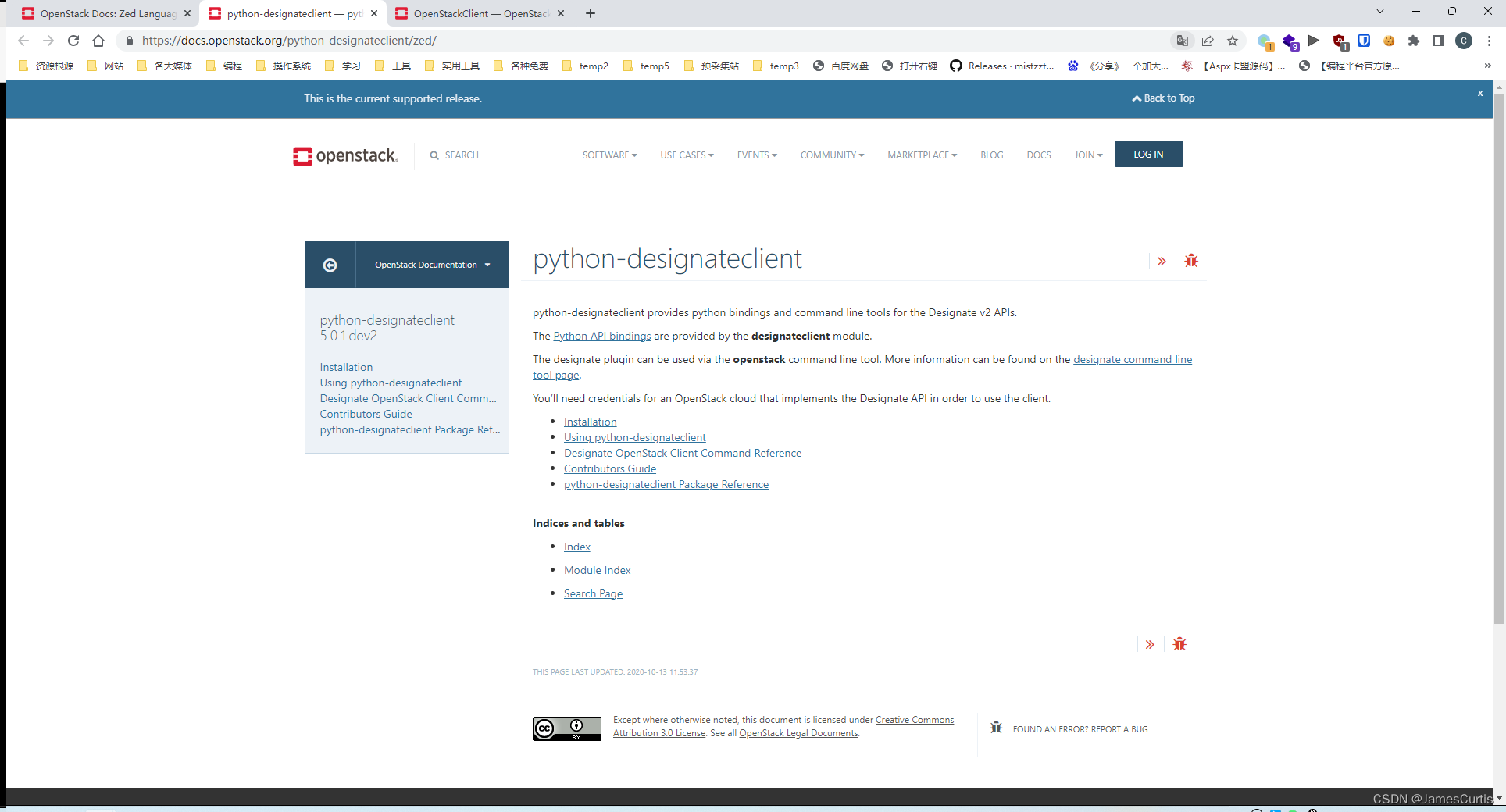Click the top next-page double chevron icon
The width and height of the screenshot is (1506, 812).
1162,262
